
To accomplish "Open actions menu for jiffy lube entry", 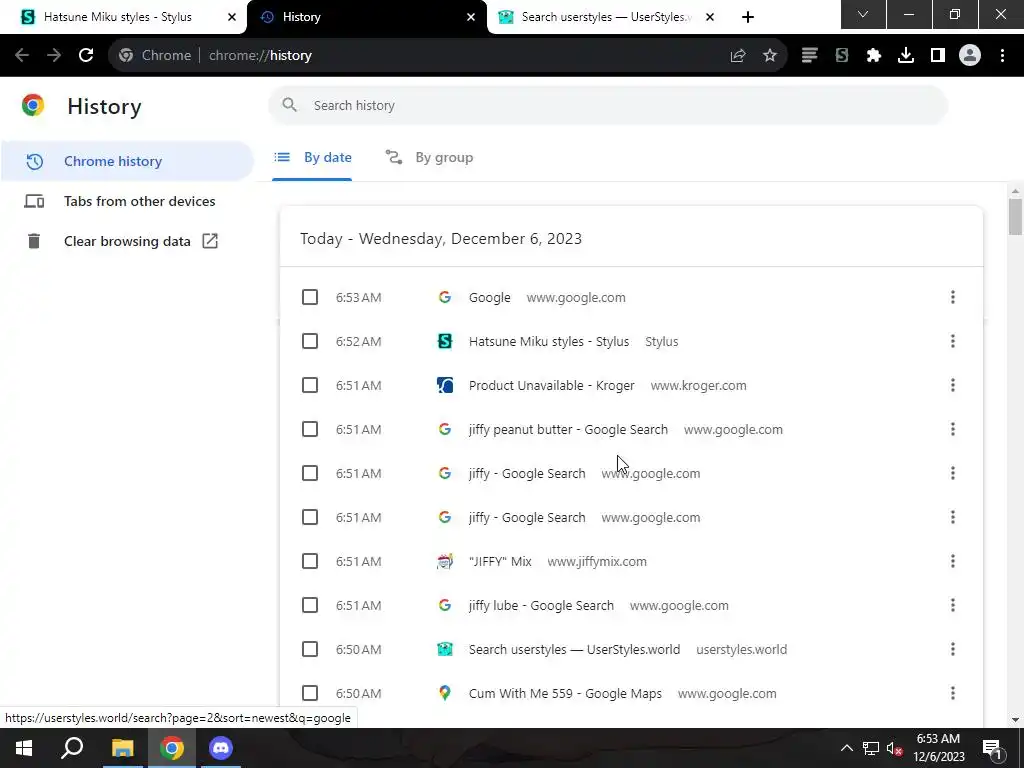I will click(953, 605).
